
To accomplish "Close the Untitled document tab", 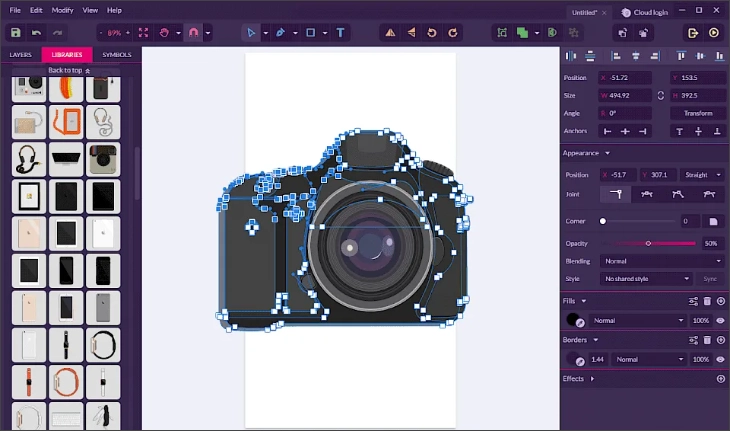I will pos(604,13).
